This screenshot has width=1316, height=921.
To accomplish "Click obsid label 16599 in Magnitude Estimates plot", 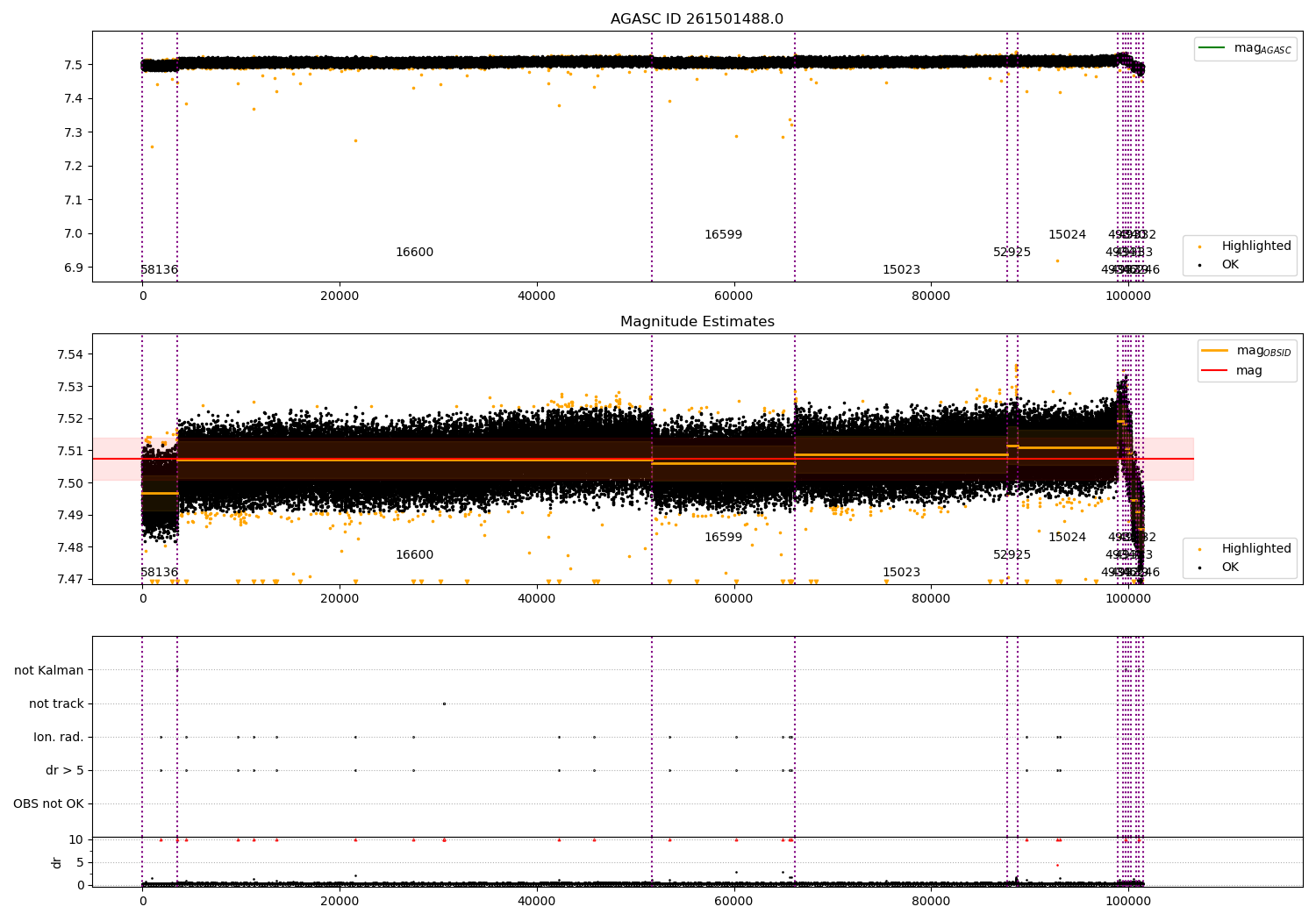I will 723,538.
